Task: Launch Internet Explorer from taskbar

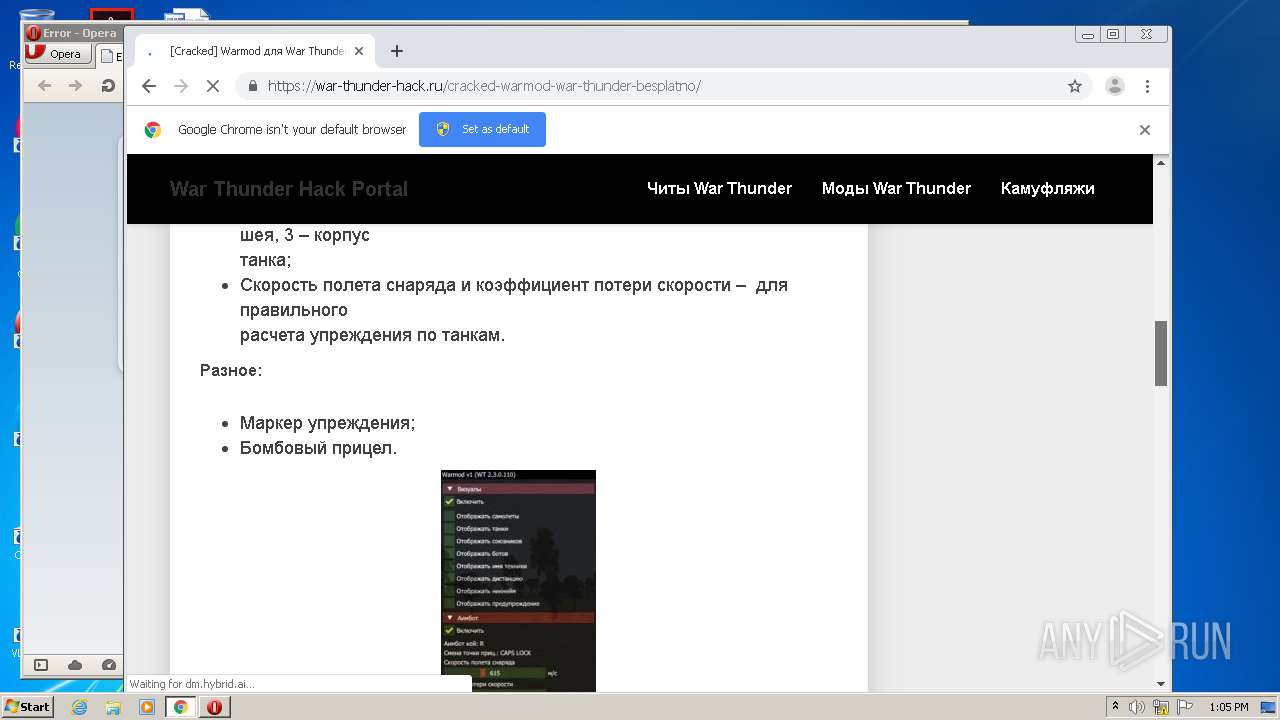Action: 79,707
